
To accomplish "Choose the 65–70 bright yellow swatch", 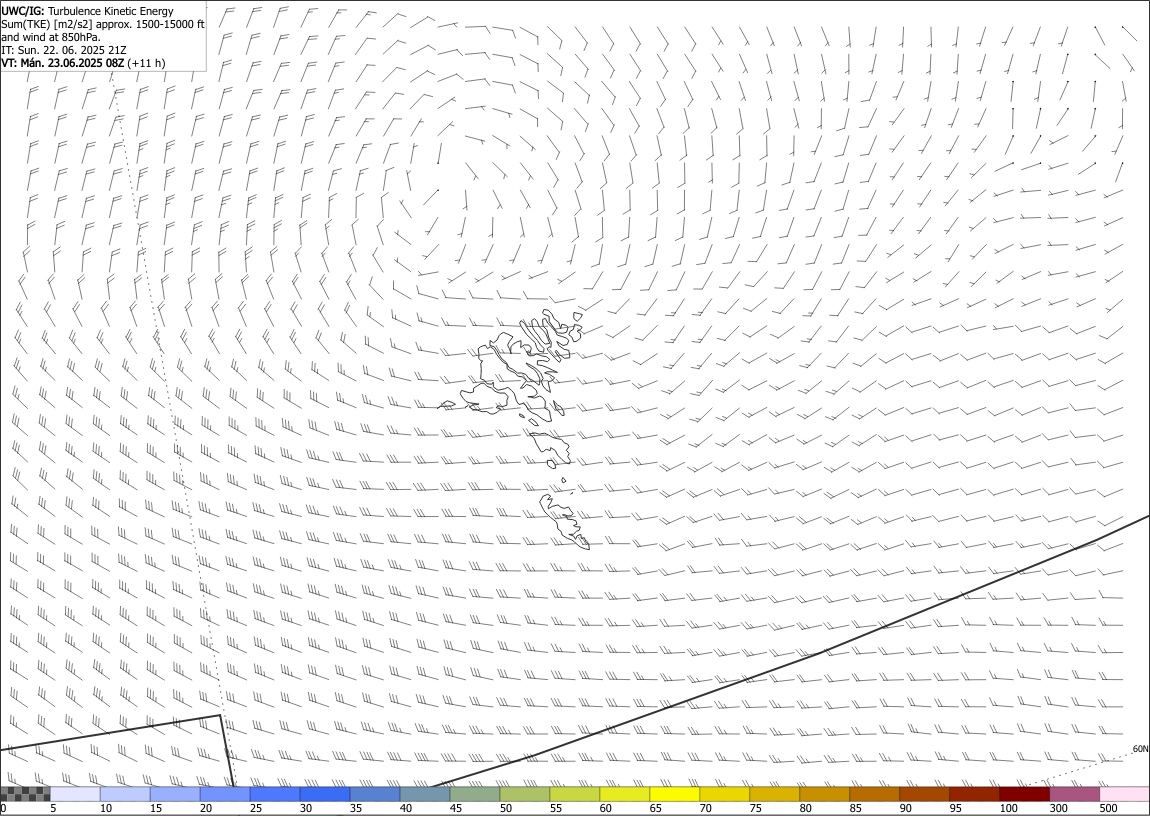I will pyautogui.click(x=674, y=794).
